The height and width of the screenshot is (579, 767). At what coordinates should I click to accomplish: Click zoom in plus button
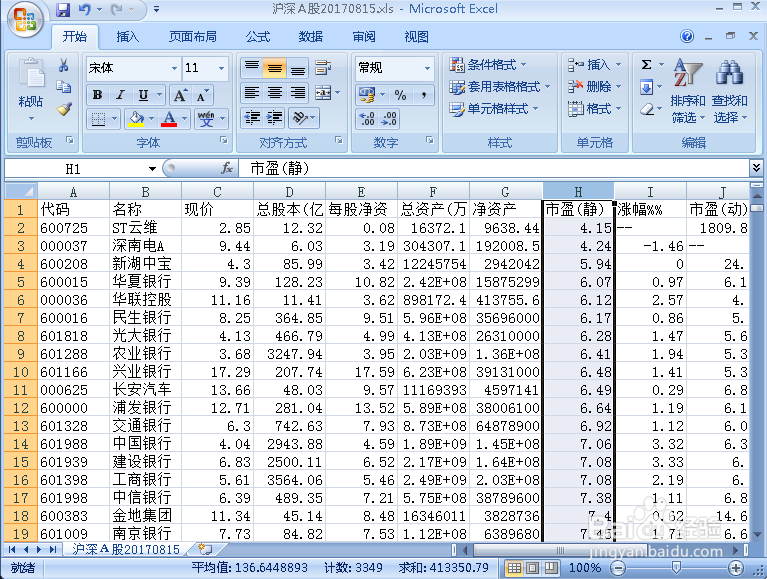click(x=736, y=568)
